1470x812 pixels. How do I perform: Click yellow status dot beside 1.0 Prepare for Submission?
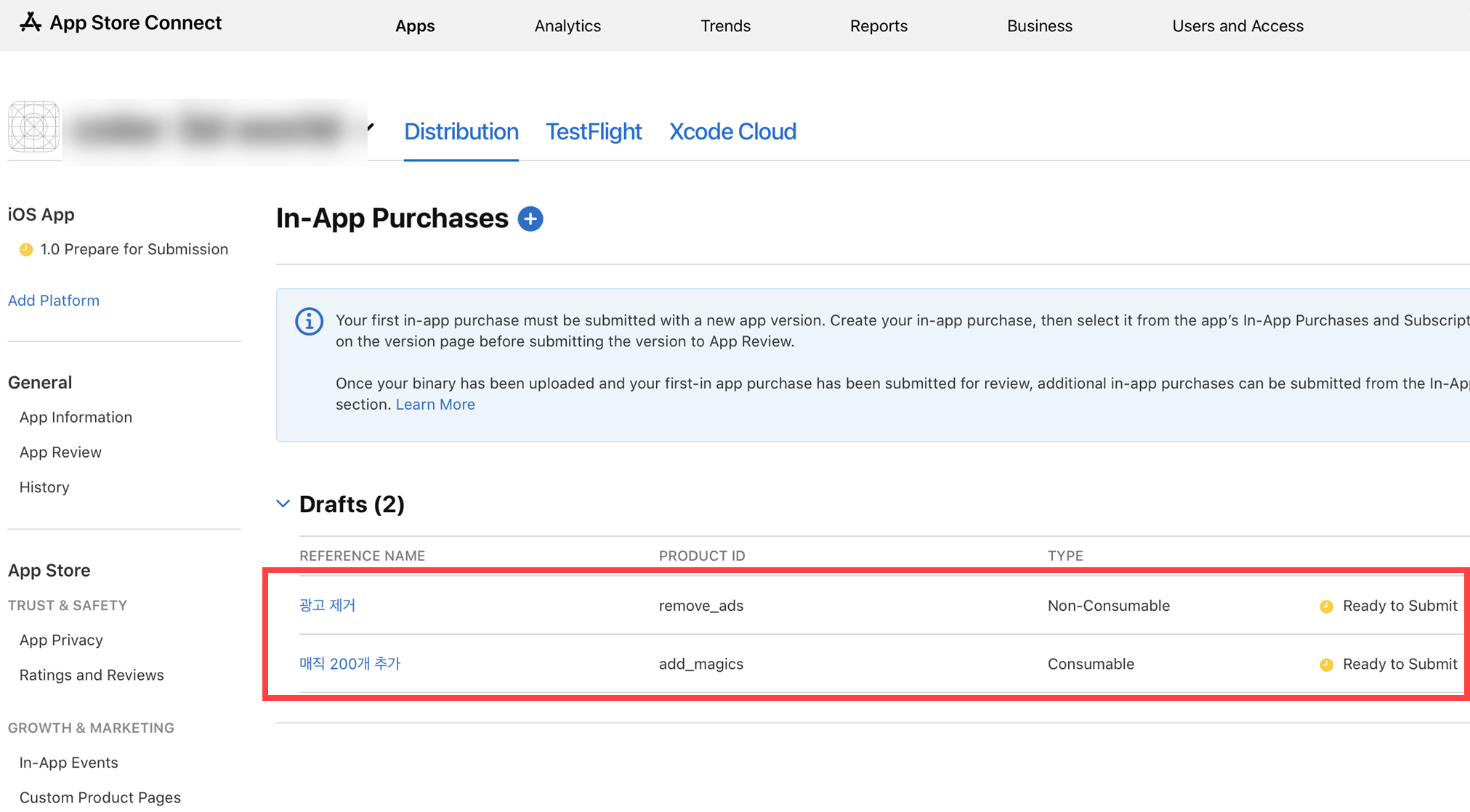point(26,250)
